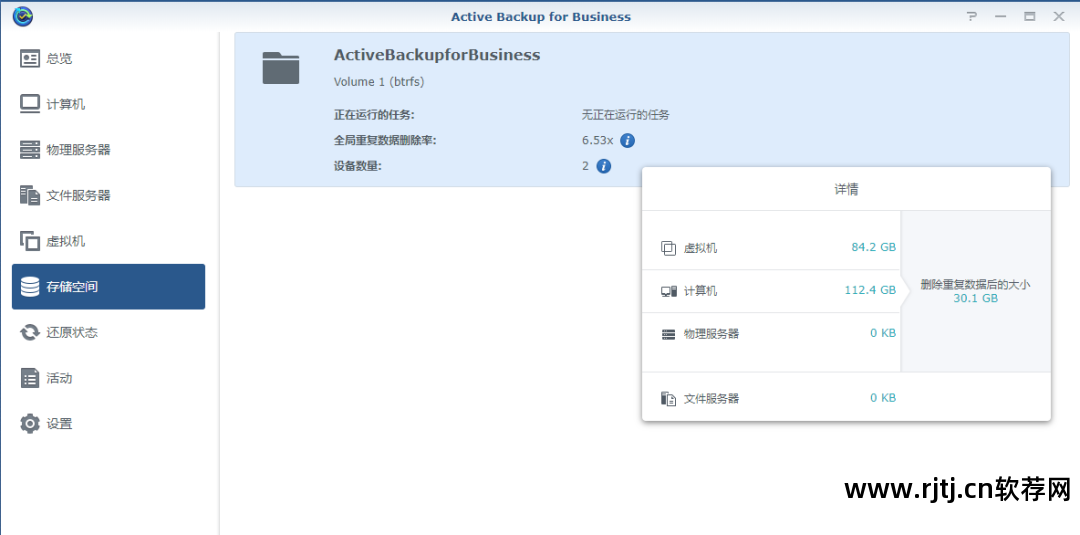The height and width of the screenshot is (535, 1080).
Task: Click the 物理服务器 server icon in sidebar
Action: (30, 149)
